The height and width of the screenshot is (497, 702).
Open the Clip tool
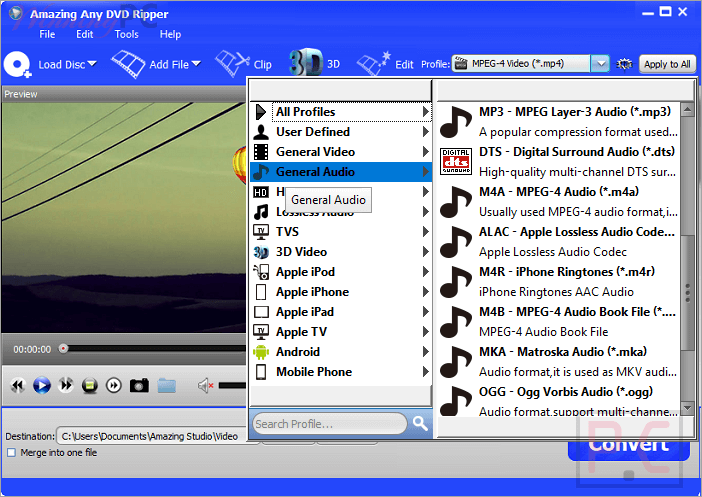pos(244,64)
